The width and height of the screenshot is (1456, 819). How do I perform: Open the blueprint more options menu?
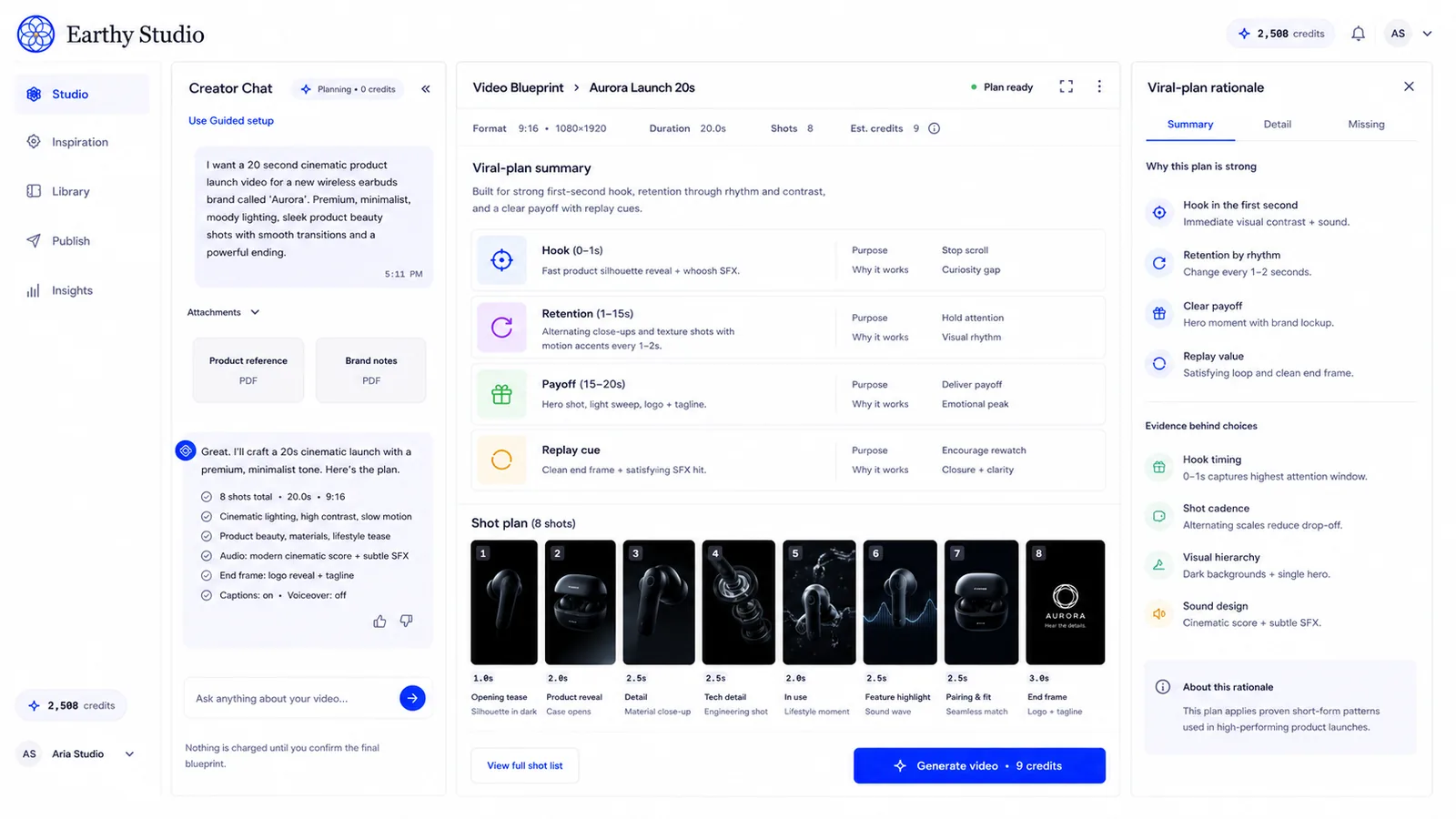coord(1099,86)
